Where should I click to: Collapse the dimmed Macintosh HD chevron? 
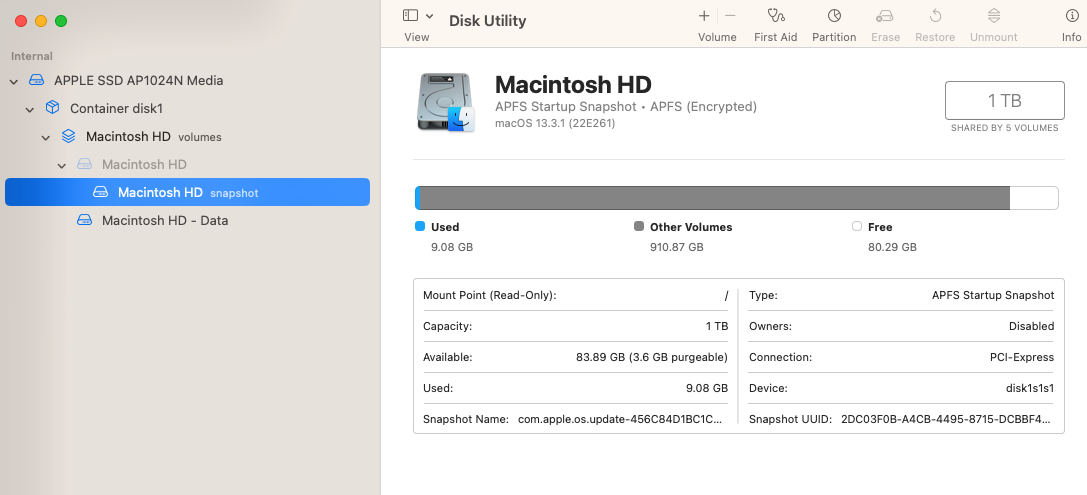[62, 166]
